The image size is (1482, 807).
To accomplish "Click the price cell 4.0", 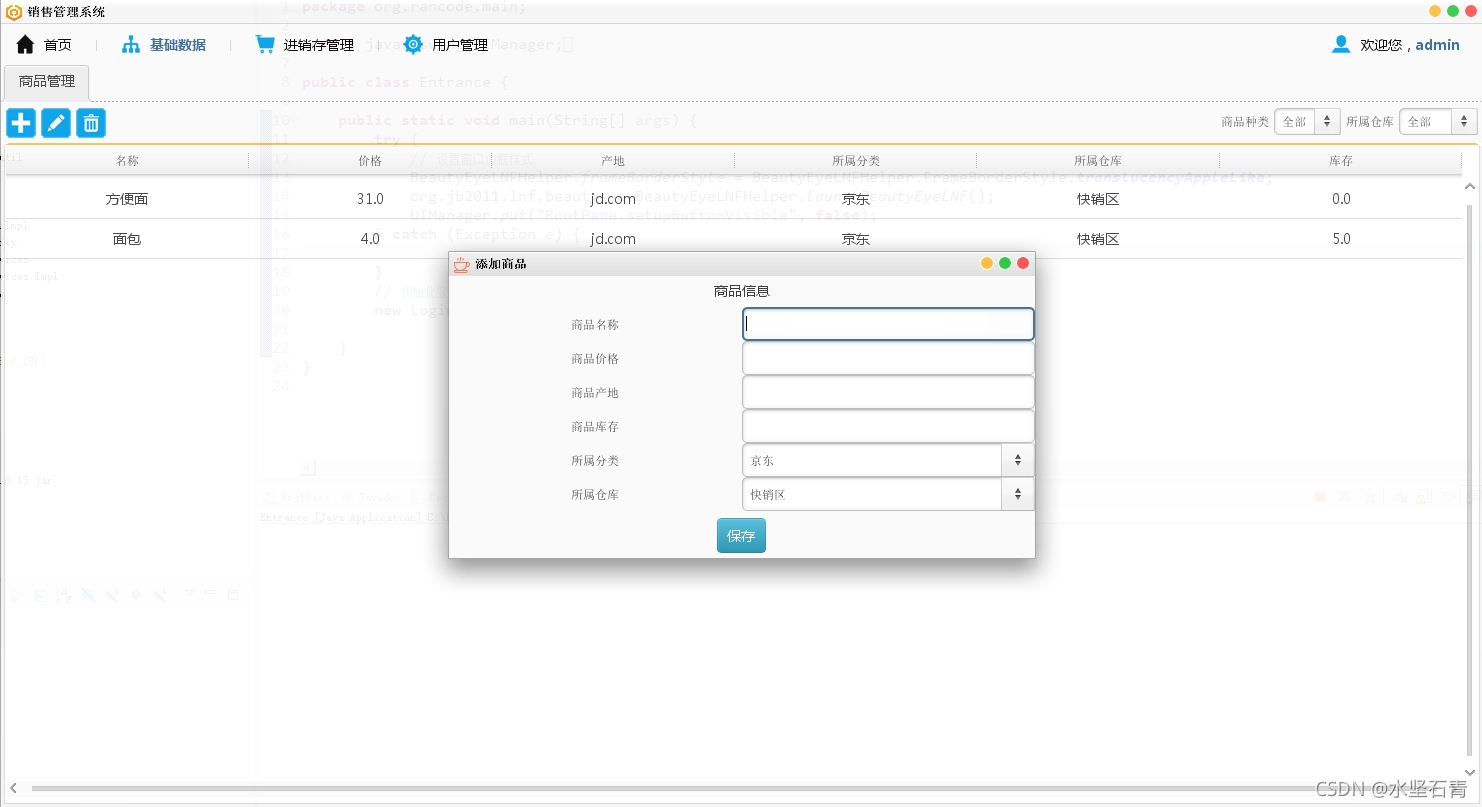I will [x=370, y=239].
